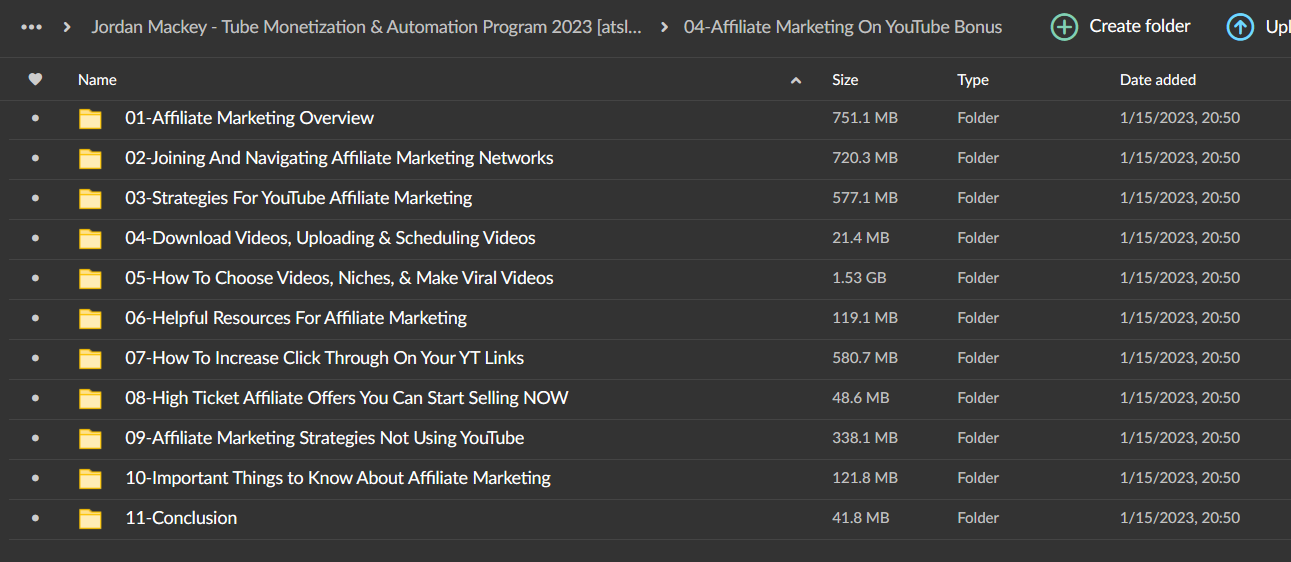1291x562 pixels.
Task: Click the 02-Joining And Navigating folder icon
Action: [x=91, y=158]
